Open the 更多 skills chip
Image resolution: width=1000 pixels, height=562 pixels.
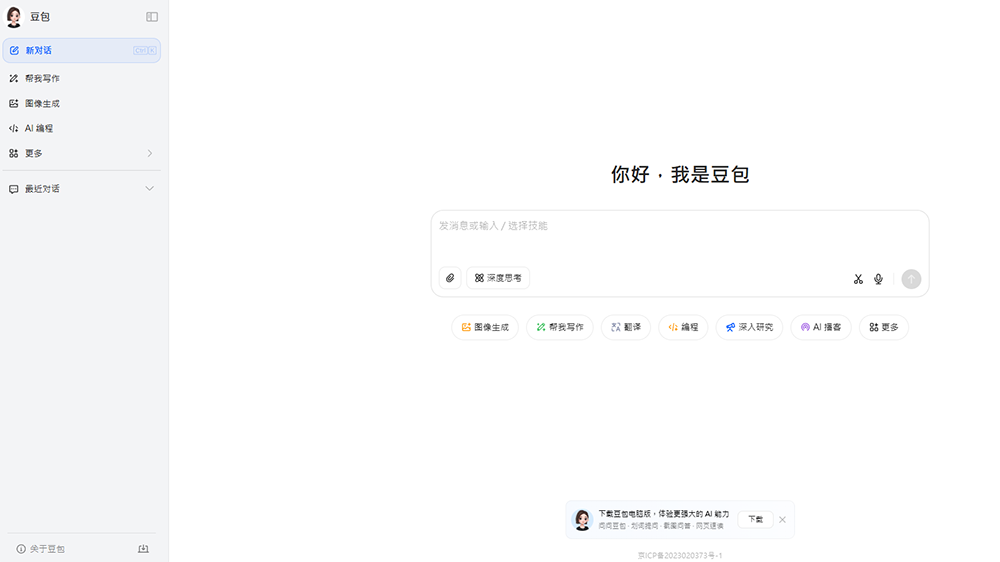[884, 327]
